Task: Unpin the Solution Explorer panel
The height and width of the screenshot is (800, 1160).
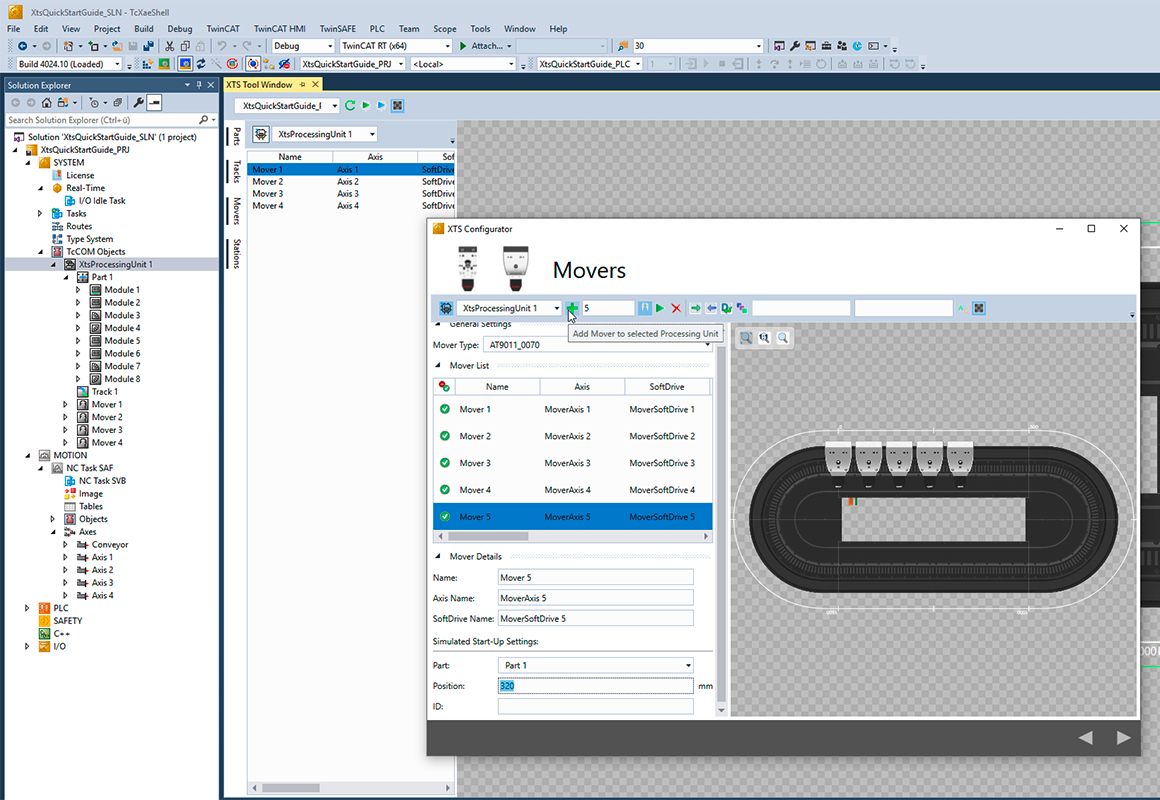Action: [196, 84]
